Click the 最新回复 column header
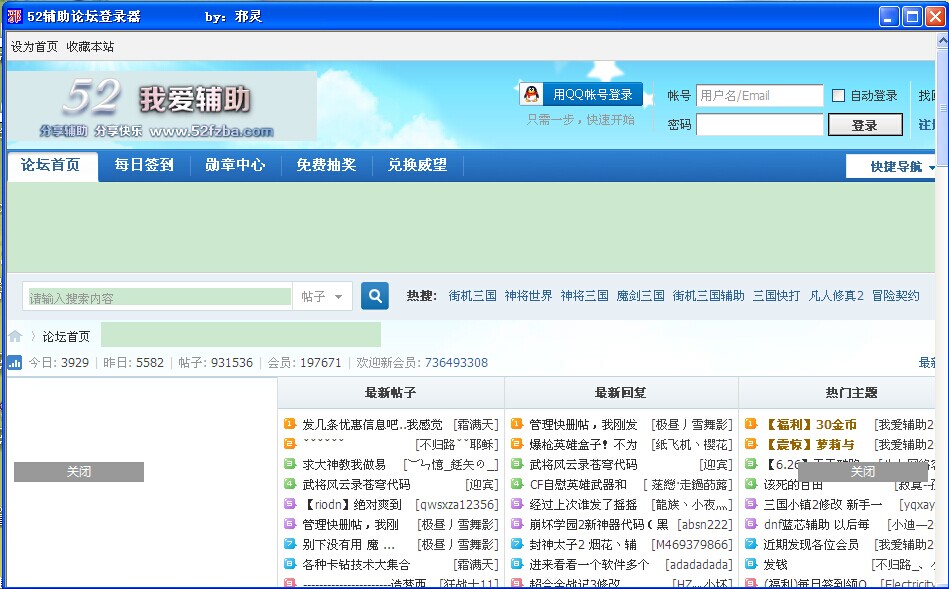The height and width of the screenshot is (589, 949). [x=621, y=393]
